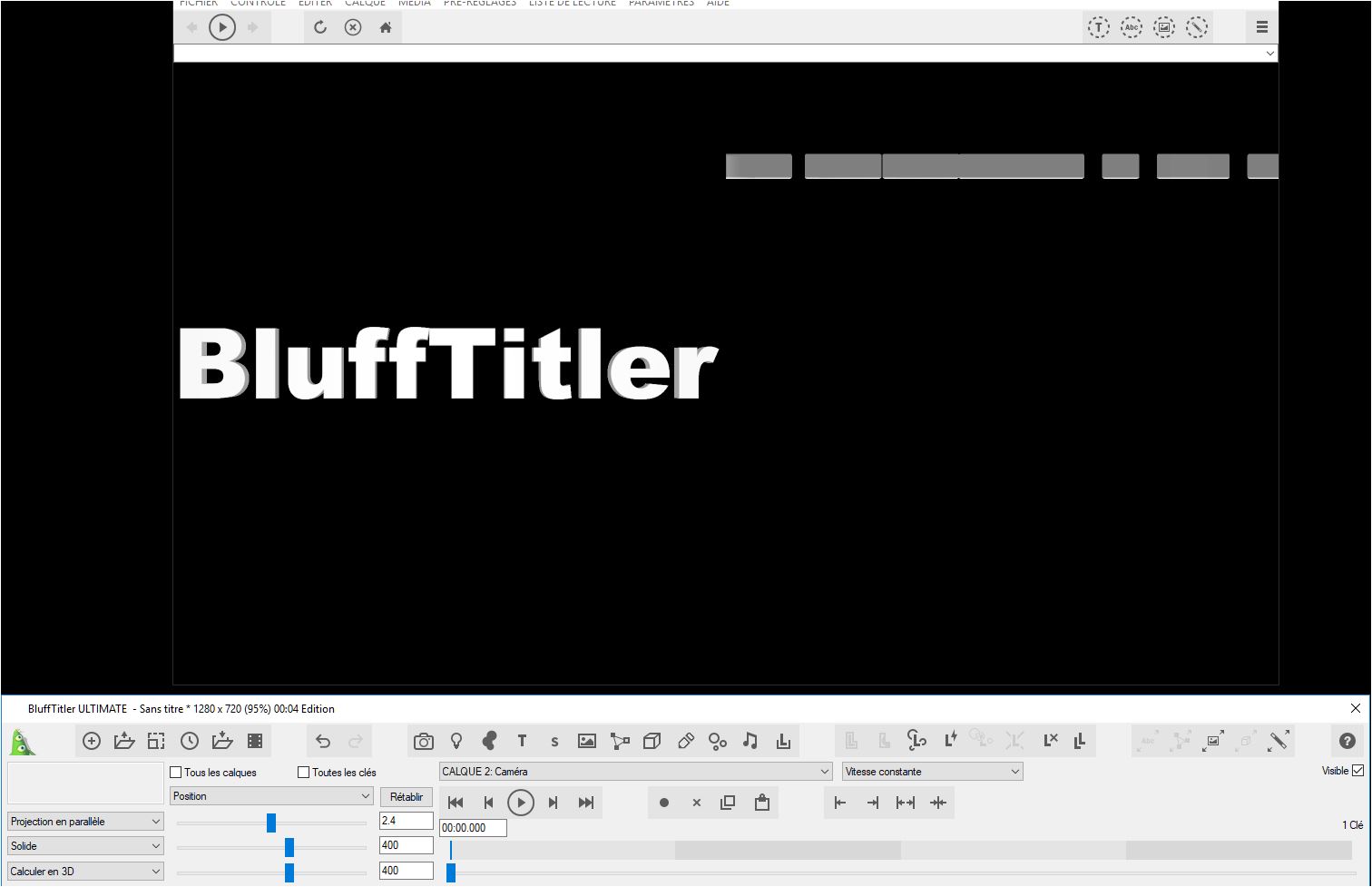Click the dashed-square resolution icon
The image size is (1372, 887).
[x=156, y=741]
